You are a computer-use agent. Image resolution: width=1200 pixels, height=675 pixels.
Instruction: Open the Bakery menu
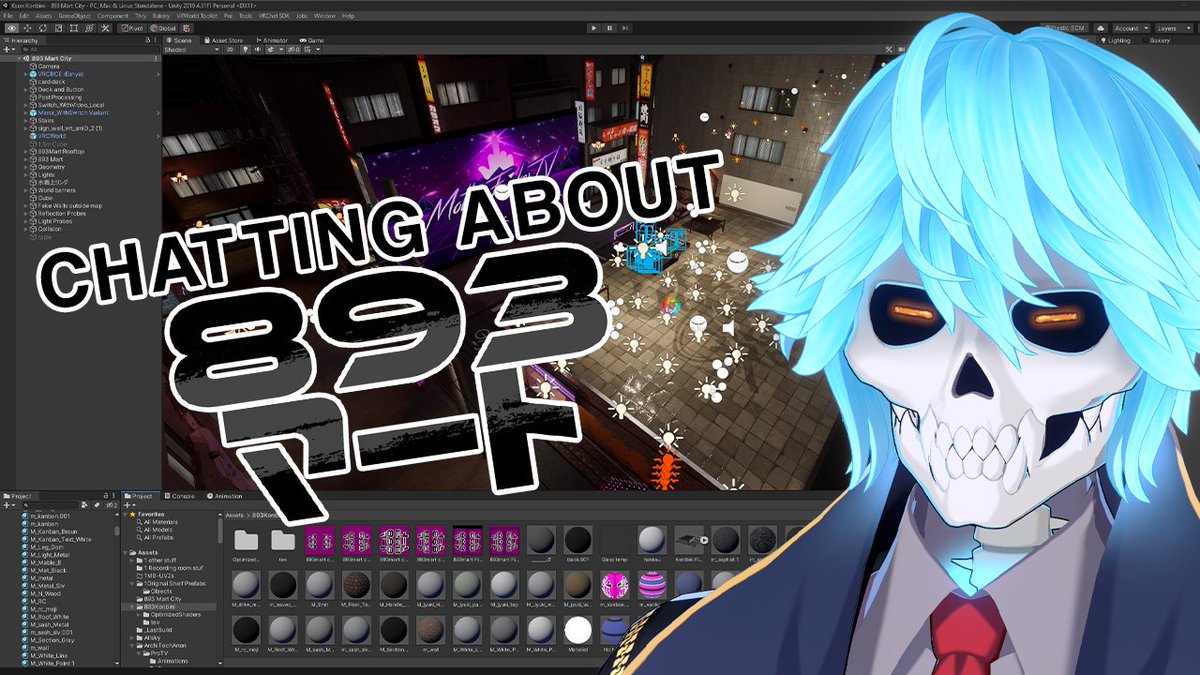160,16
